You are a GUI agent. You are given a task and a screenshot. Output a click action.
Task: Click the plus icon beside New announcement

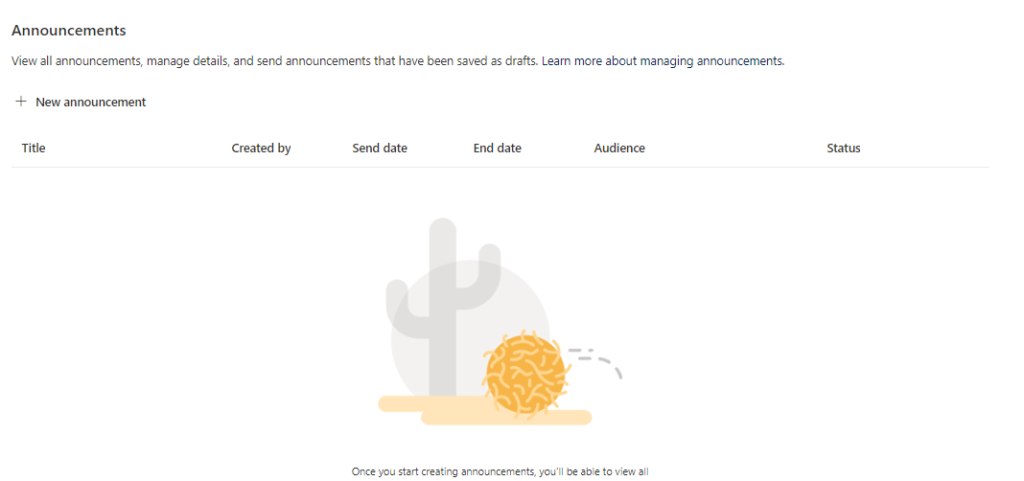(21, 102)
